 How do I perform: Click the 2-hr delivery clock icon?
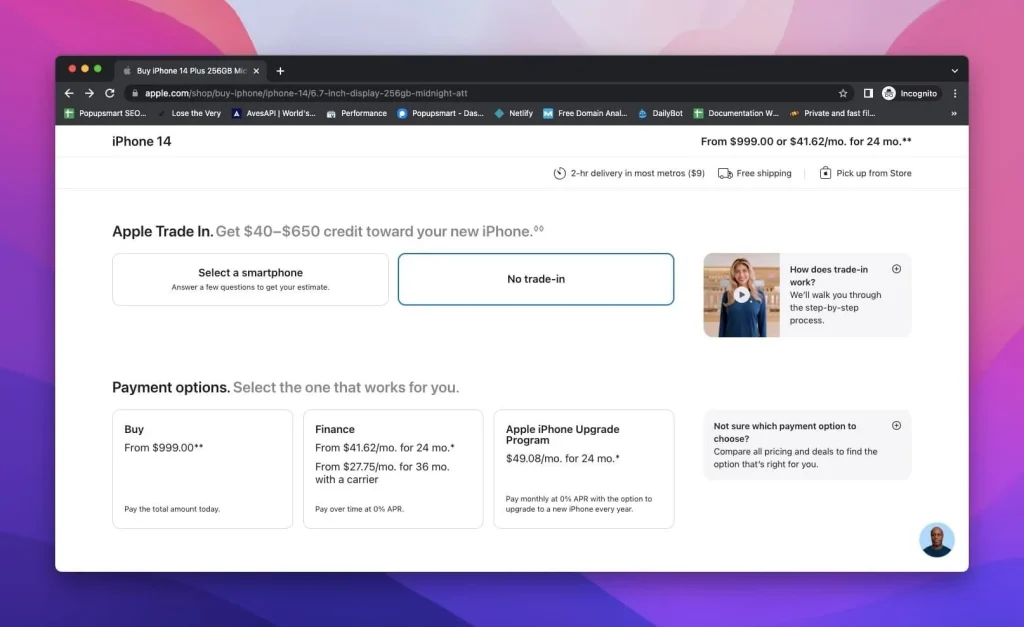(x=560, y=173)
